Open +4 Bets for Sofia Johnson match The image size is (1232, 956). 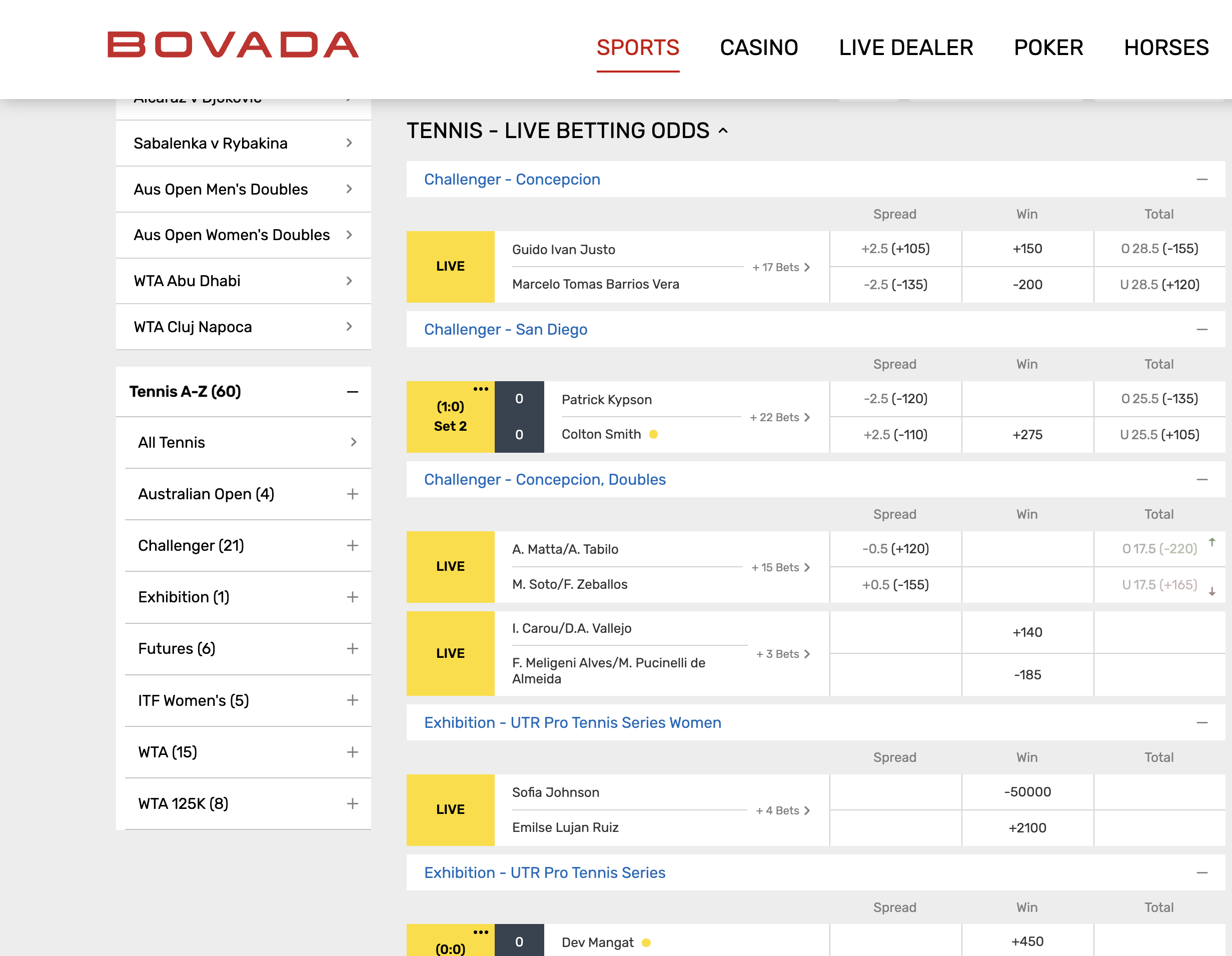coord(783,810)
